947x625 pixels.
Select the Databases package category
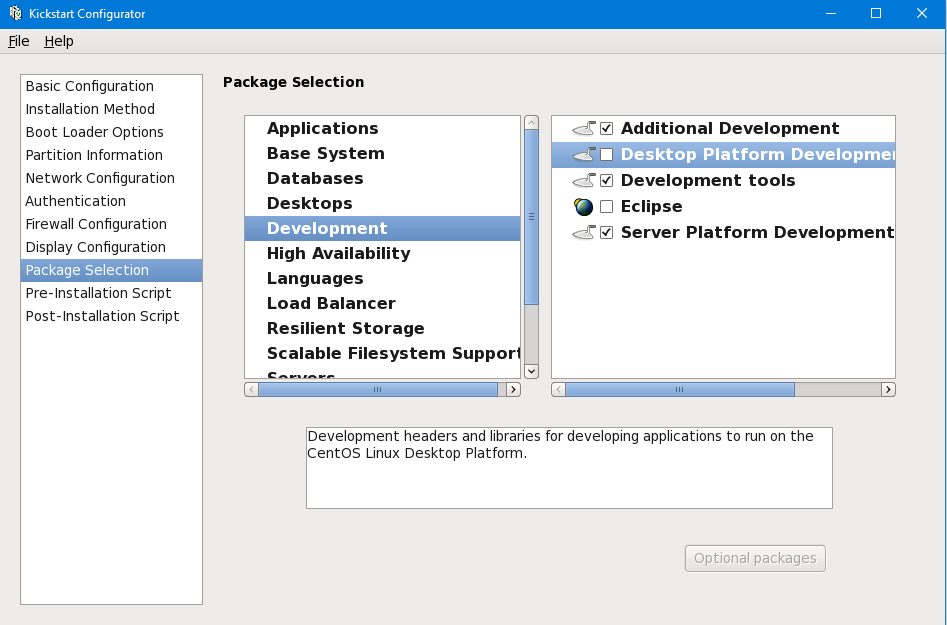[x=315, y=178]
